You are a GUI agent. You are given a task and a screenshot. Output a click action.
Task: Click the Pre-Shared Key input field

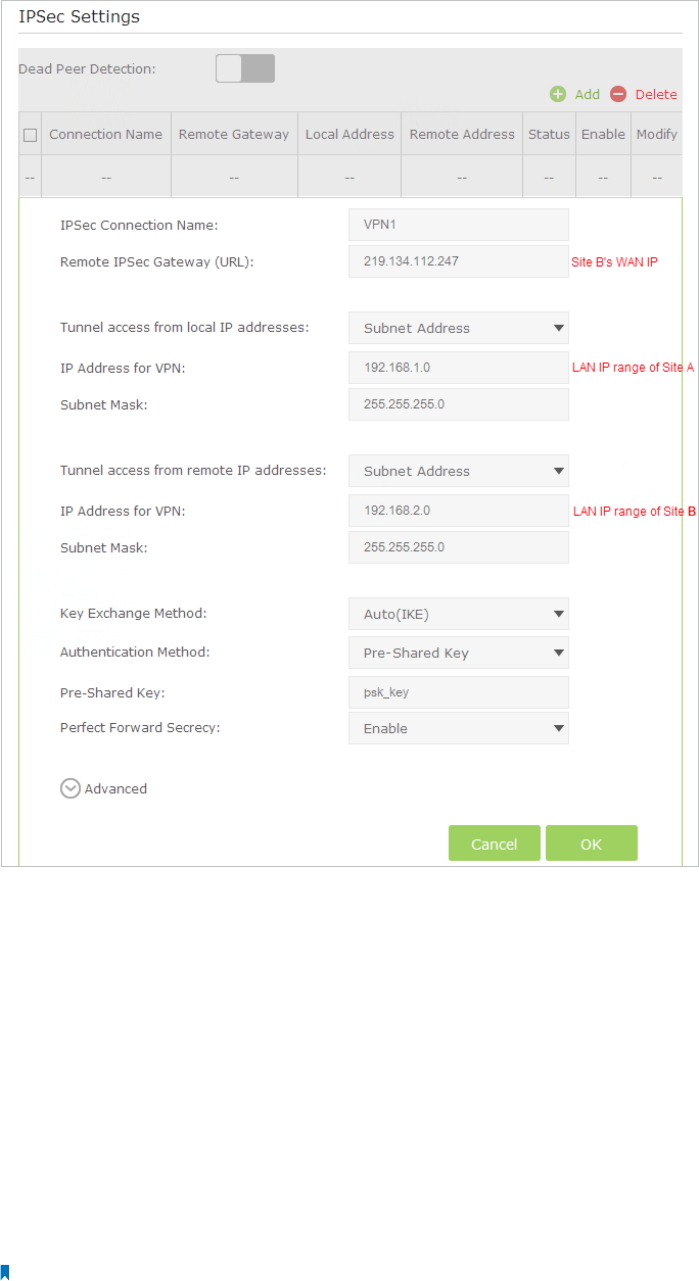click(458, 692)
